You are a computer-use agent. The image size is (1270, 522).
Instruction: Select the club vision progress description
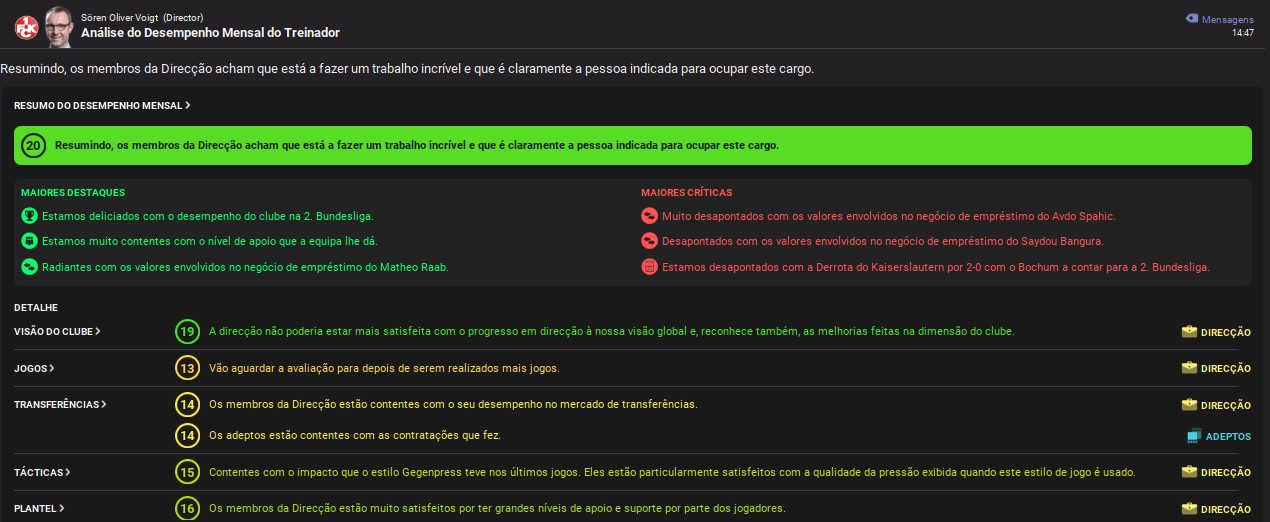pos(611,331)
